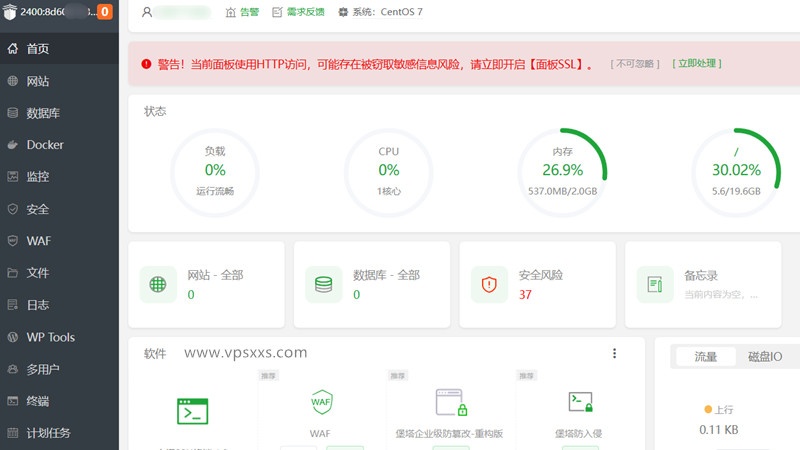
Task: Click the database icon beside 数据库 in sidebar
Action: (x=13, y=113)
